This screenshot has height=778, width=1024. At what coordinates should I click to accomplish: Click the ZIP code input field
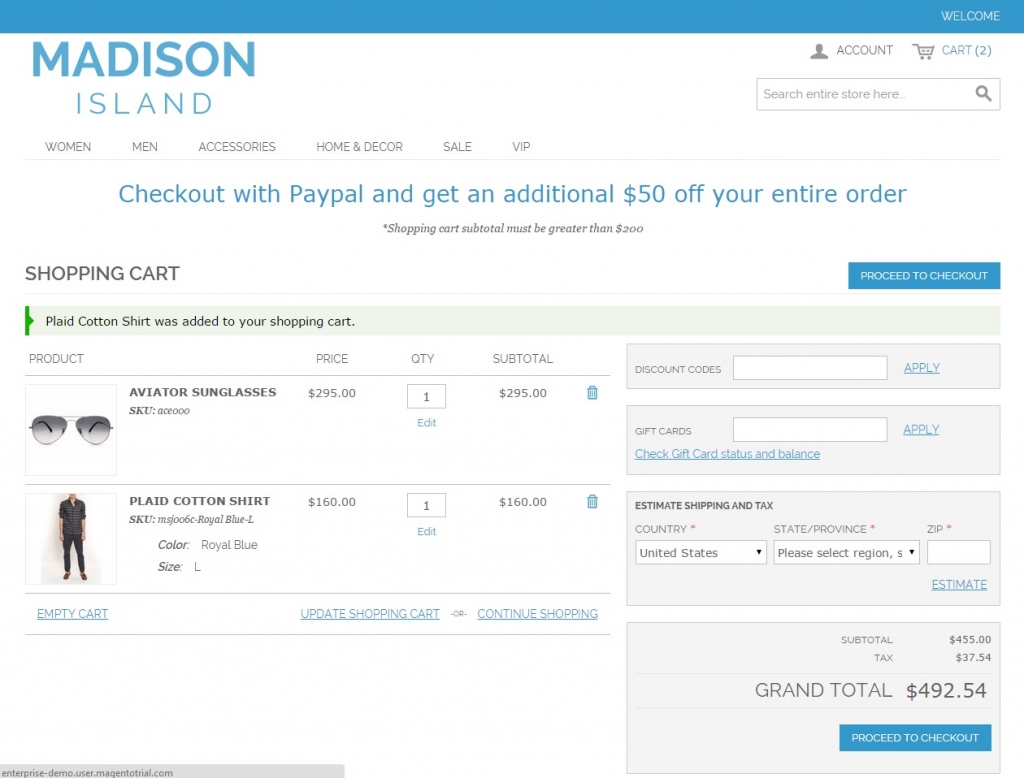(958, 553)
